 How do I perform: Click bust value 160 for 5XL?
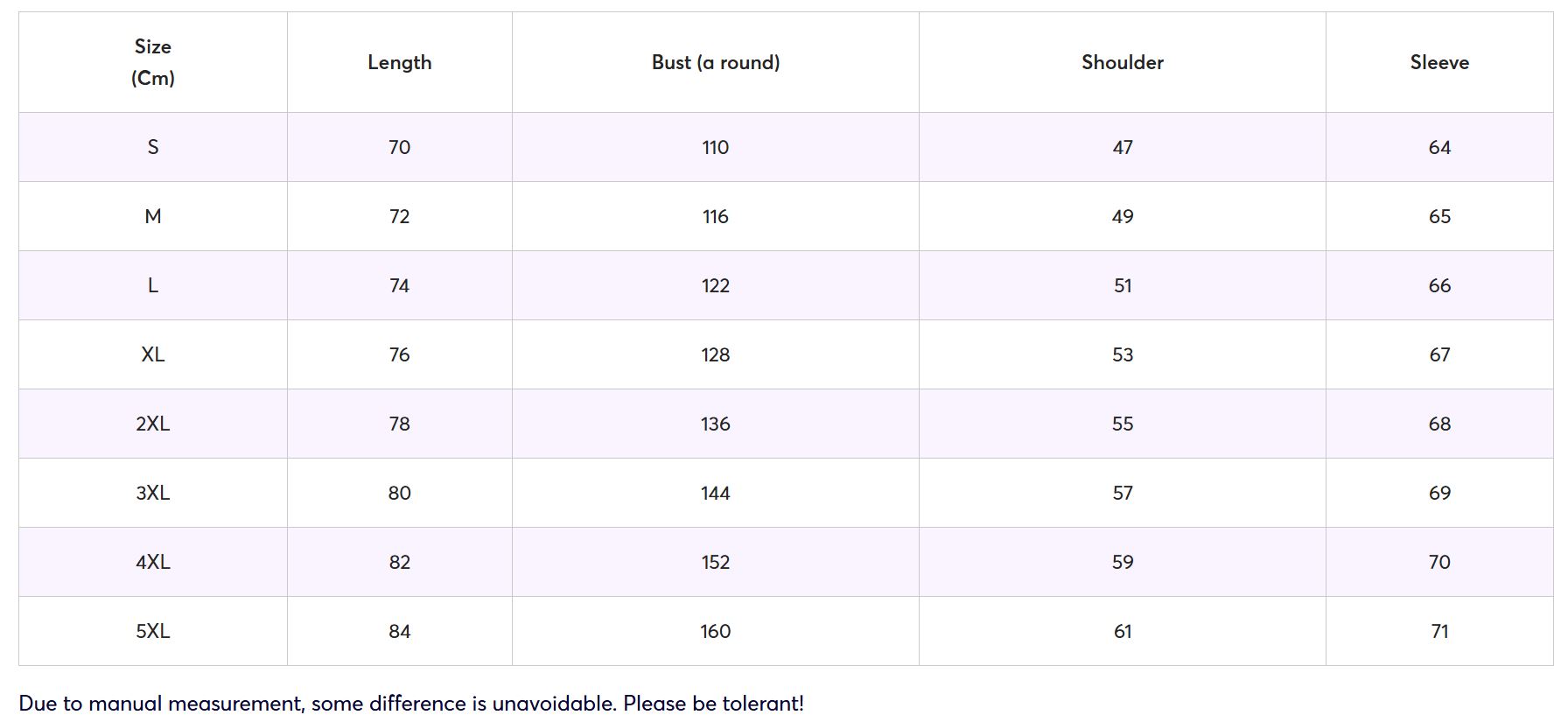click(715, 631)
